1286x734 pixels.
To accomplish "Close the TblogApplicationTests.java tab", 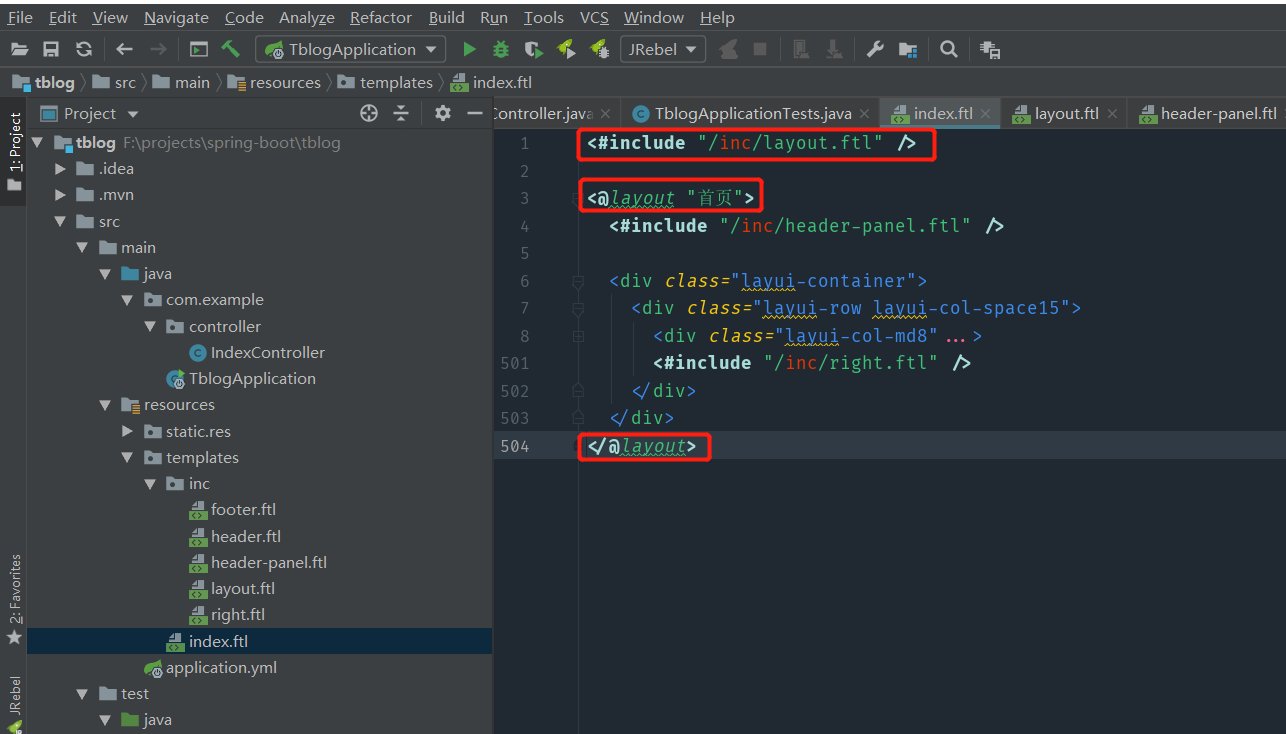I will pyautogui.click(x=864, y=114).
